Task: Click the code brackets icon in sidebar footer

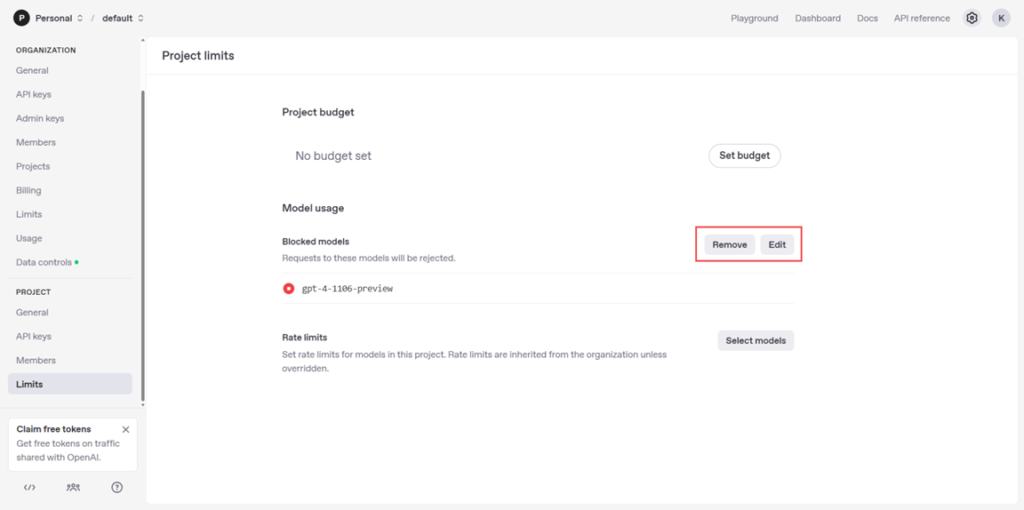Action: point(30,488)
